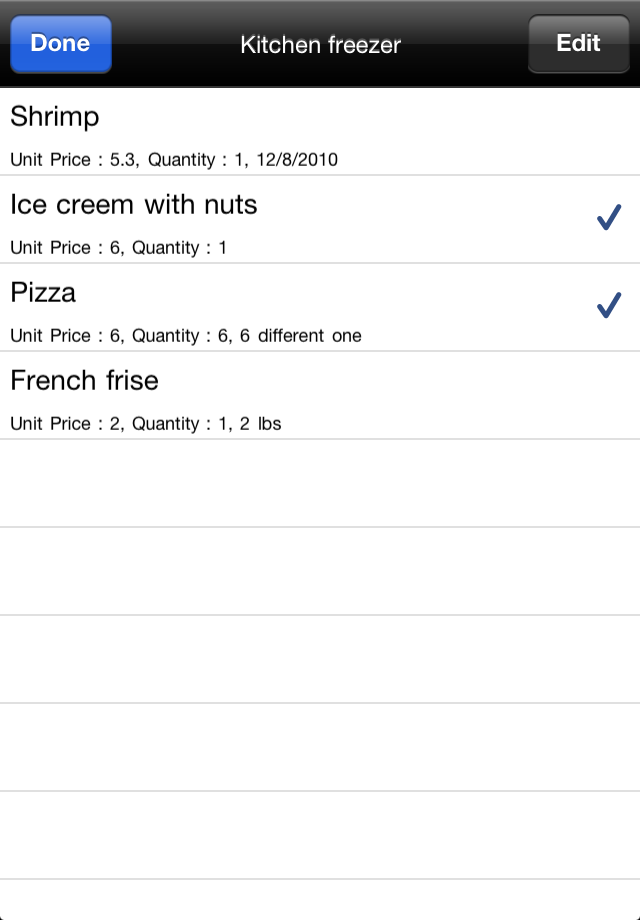Click the 12/8/2010 date on Shrimp

[x=297, y=160]
